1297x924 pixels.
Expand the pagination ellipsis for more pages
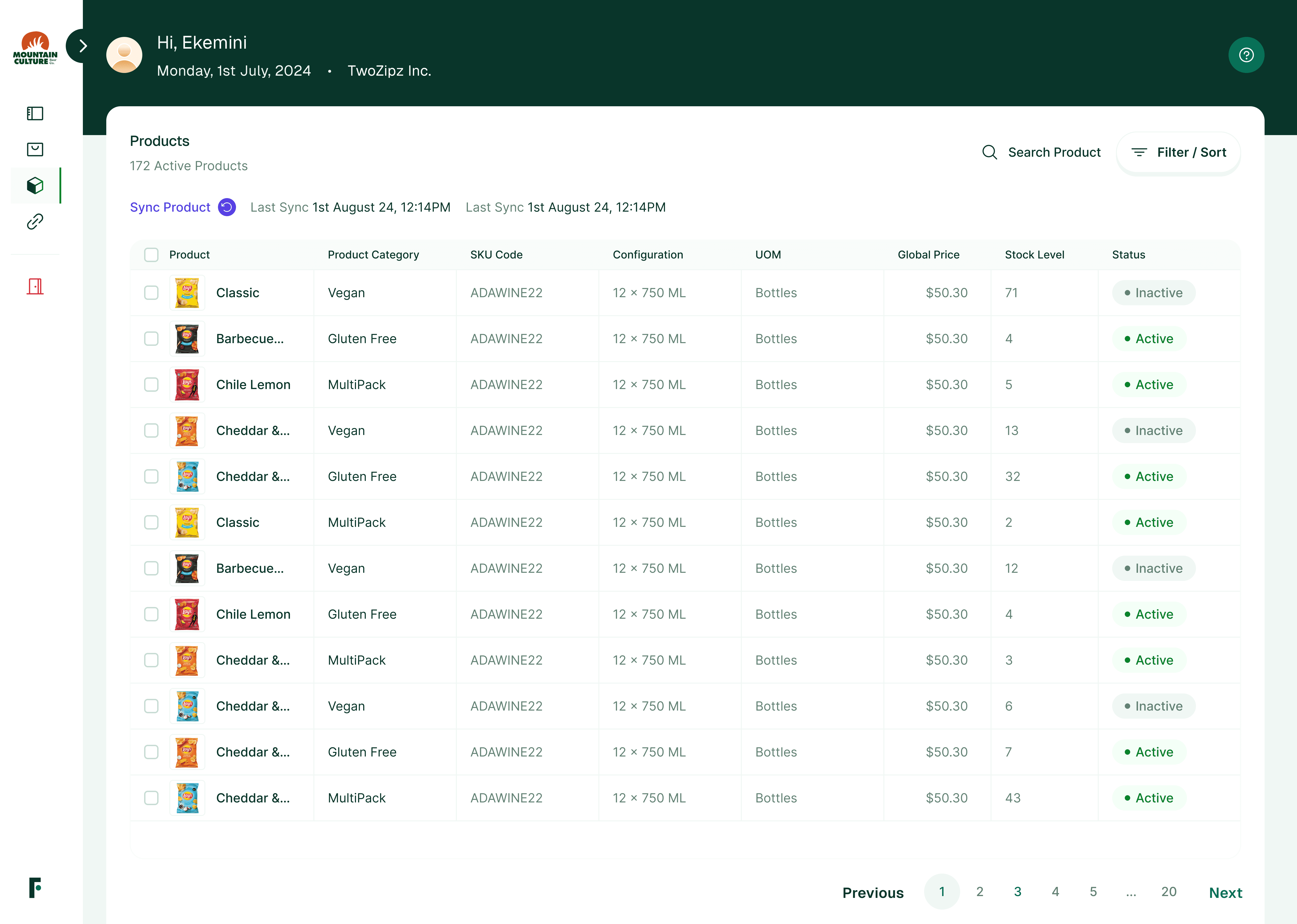1131,892
